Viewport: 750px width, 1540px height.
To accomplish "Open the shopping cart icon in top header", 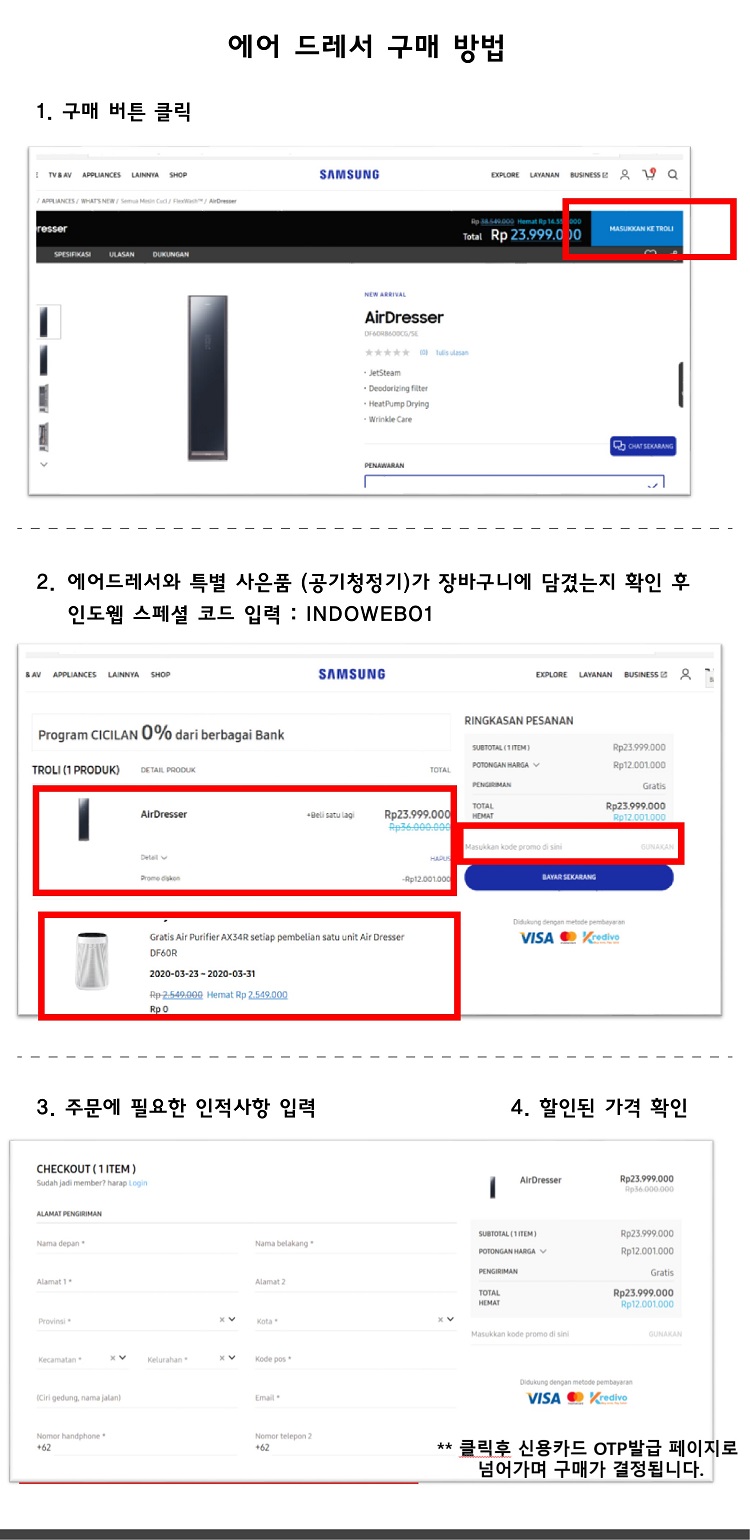I will [x=649, y=174].
